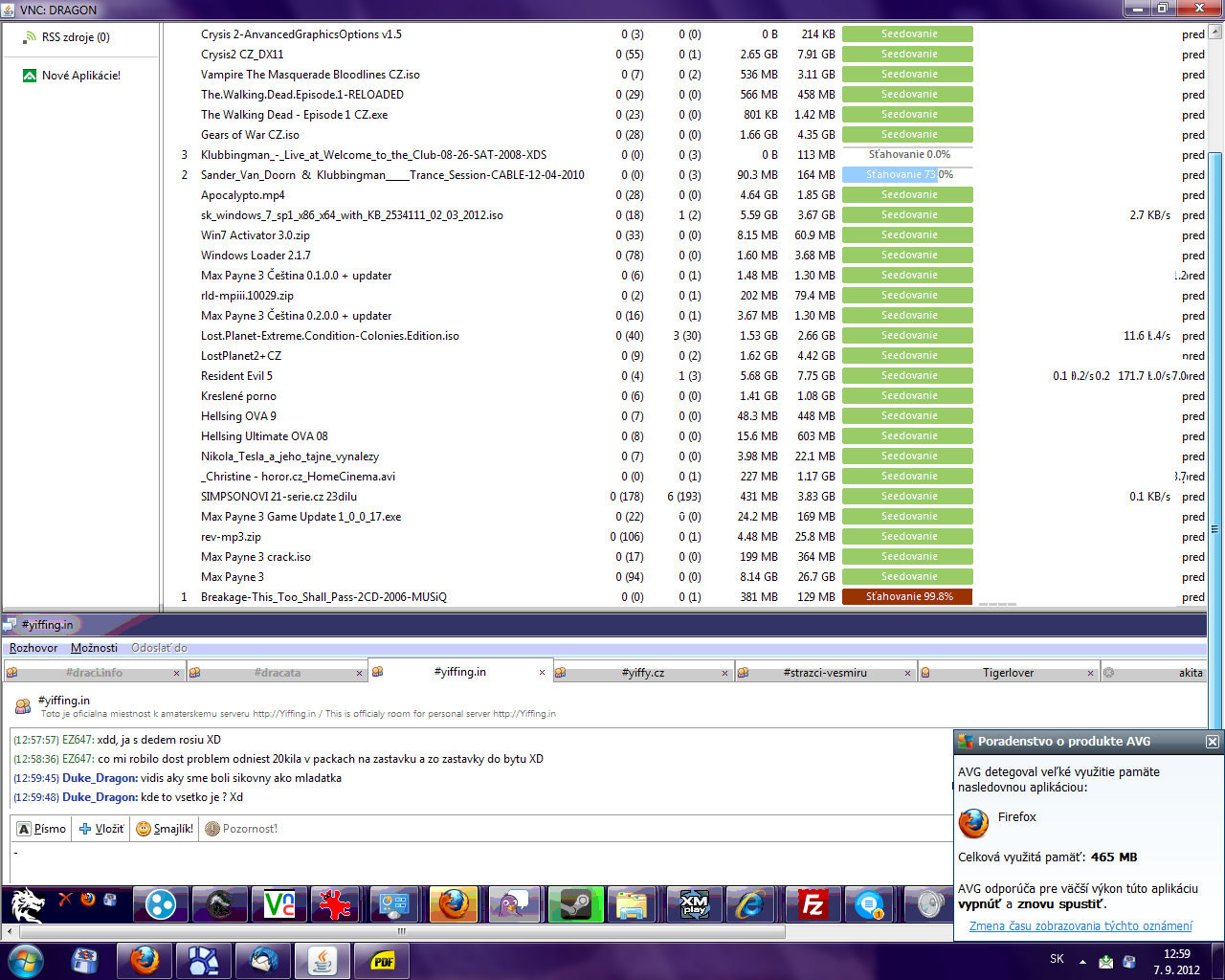Open Pidgin messenger from remote taskbar
1225x980 pixels.
515,903
